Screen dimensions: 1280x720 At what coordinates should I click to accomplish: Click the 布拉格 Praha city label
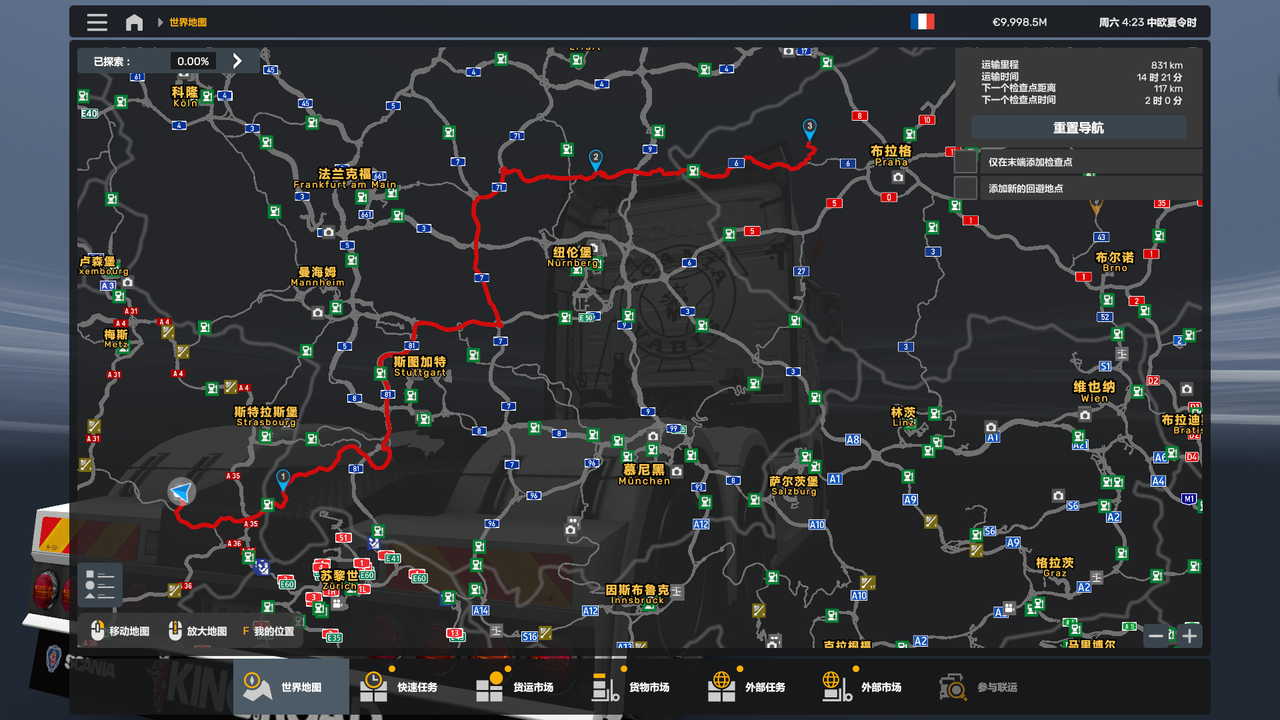pyautogui.click(x=891, y=155)
